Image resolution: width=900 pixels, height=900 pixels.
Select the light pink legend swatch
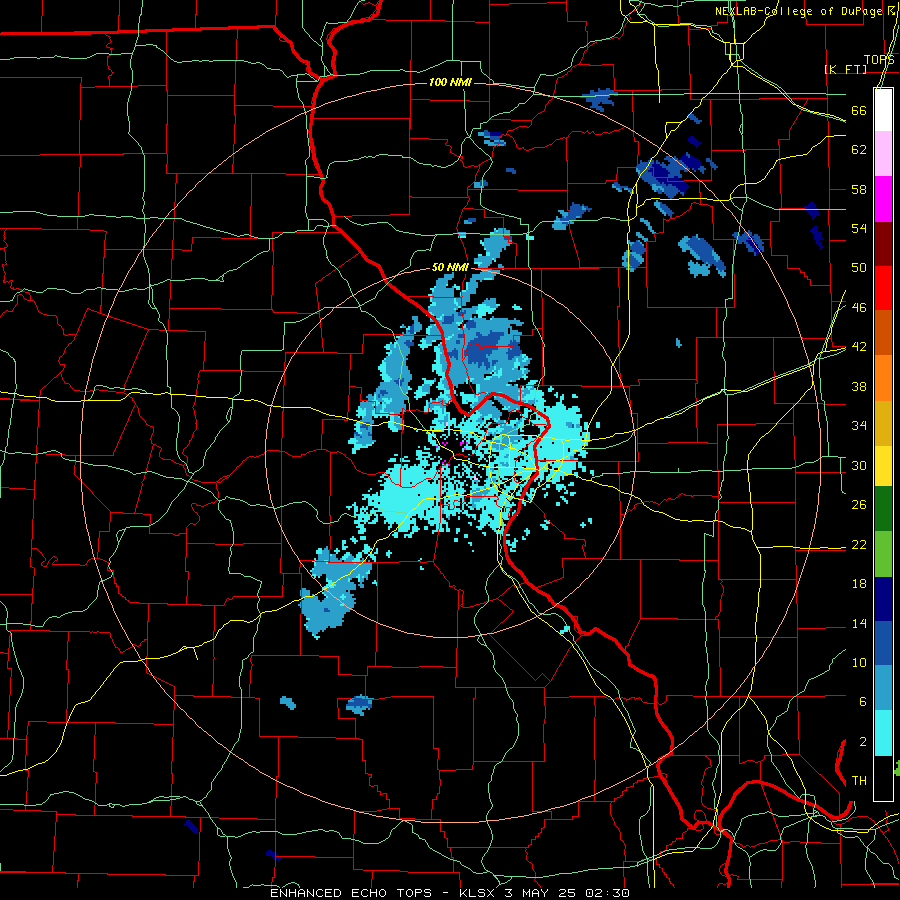(883, 154)
